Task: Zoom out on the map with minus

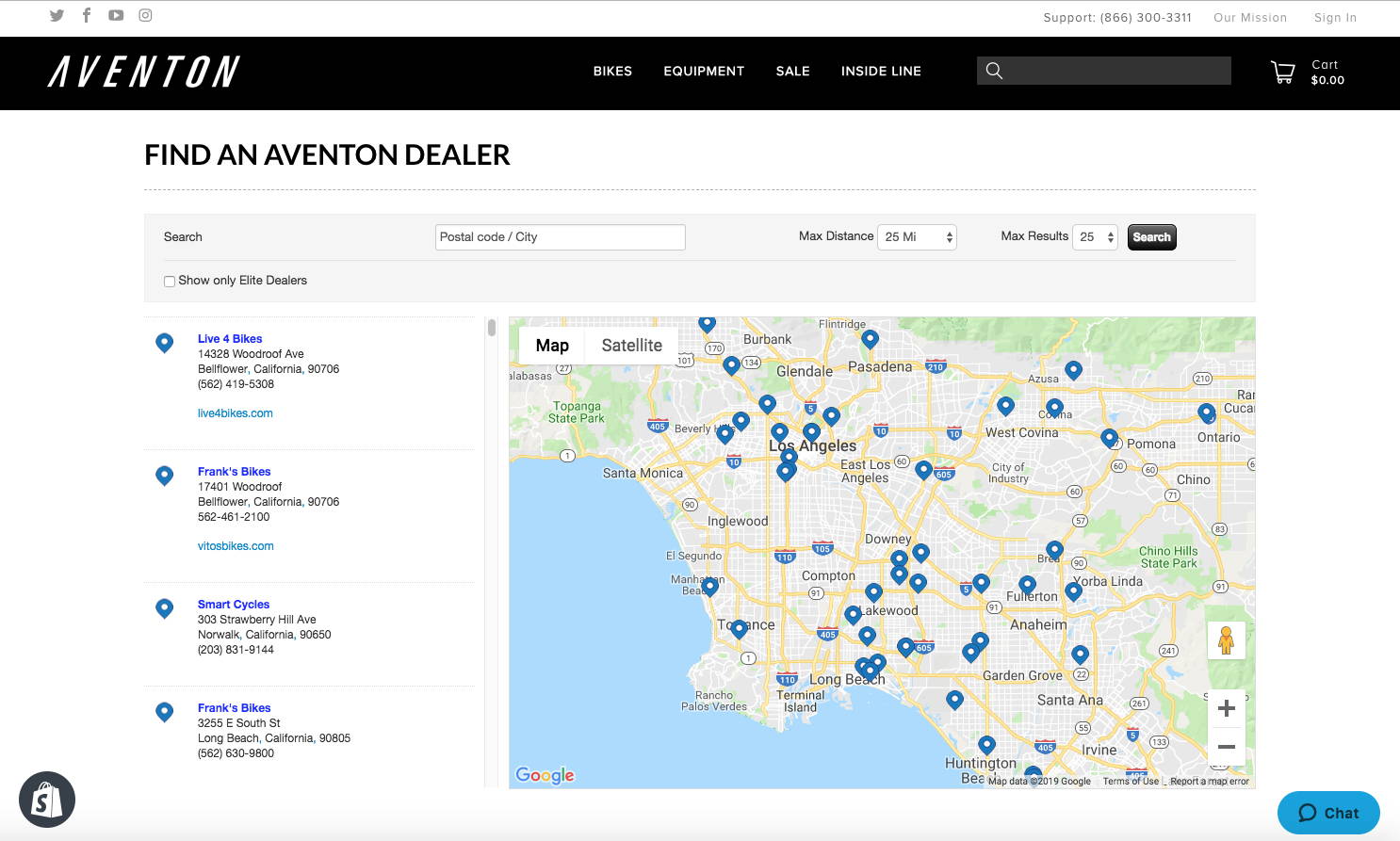Action: click(1226, 747)
